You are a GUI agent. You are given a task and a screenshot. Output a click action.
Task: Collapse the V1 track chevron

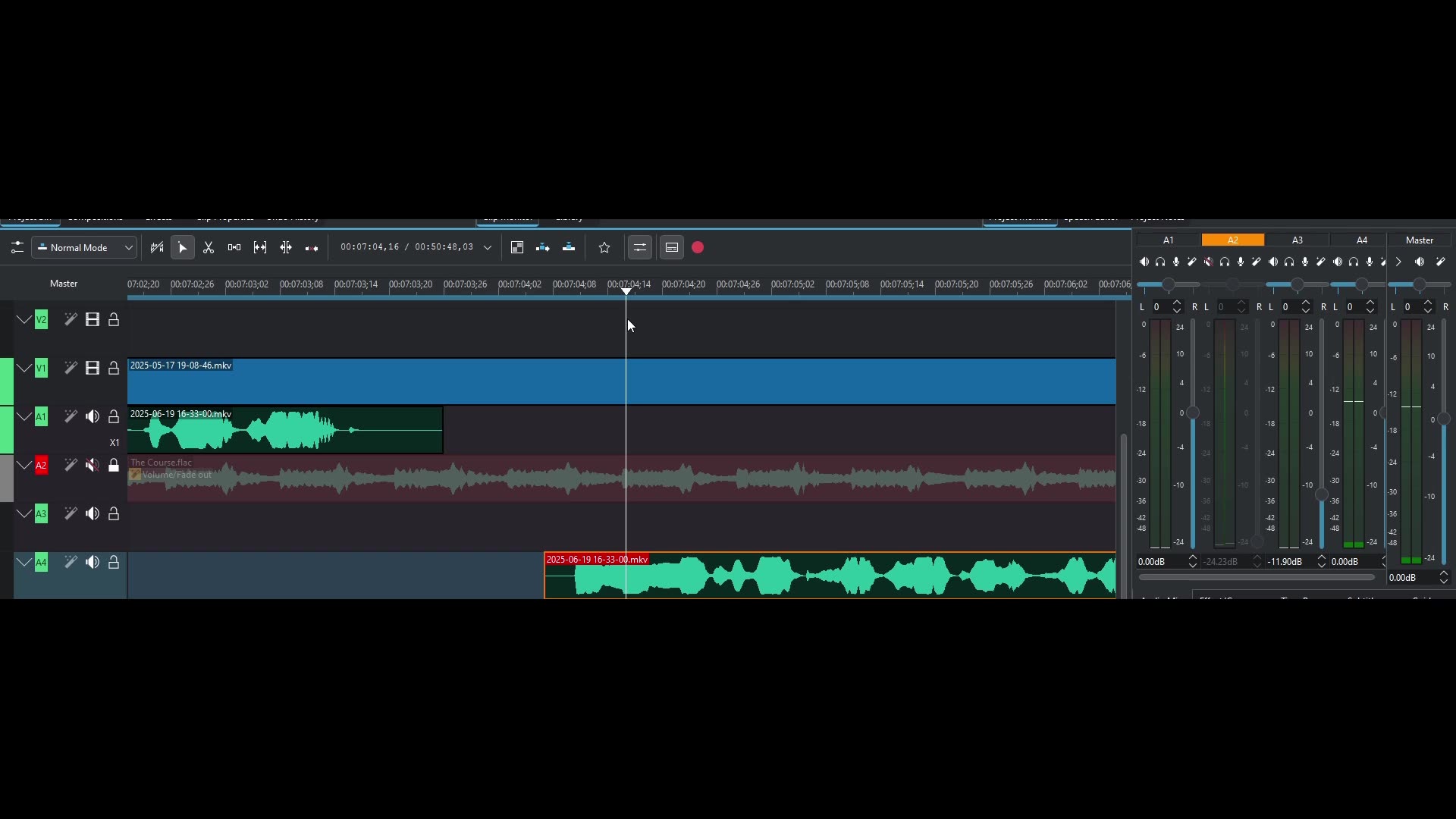(x=24, y=369)
